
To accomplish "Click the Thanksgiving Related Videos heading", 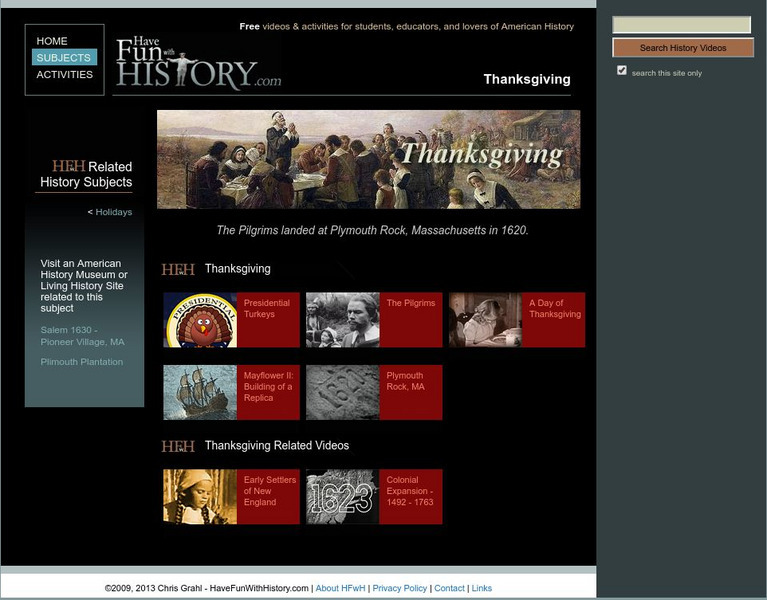I will (x=277, y=445).
